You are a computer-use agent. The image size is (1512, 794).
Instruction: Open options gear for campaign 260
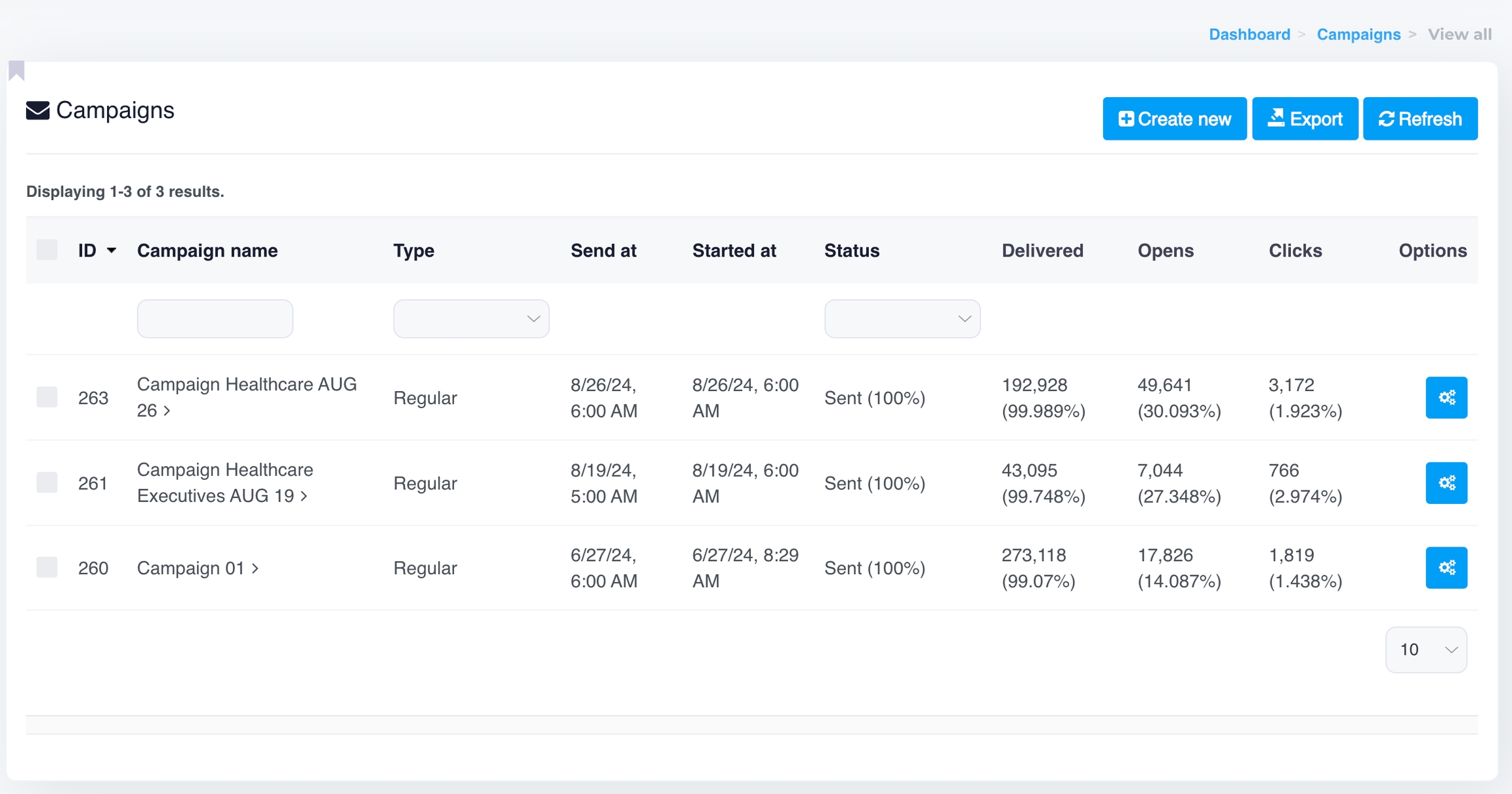click(x=1446, y=568)
